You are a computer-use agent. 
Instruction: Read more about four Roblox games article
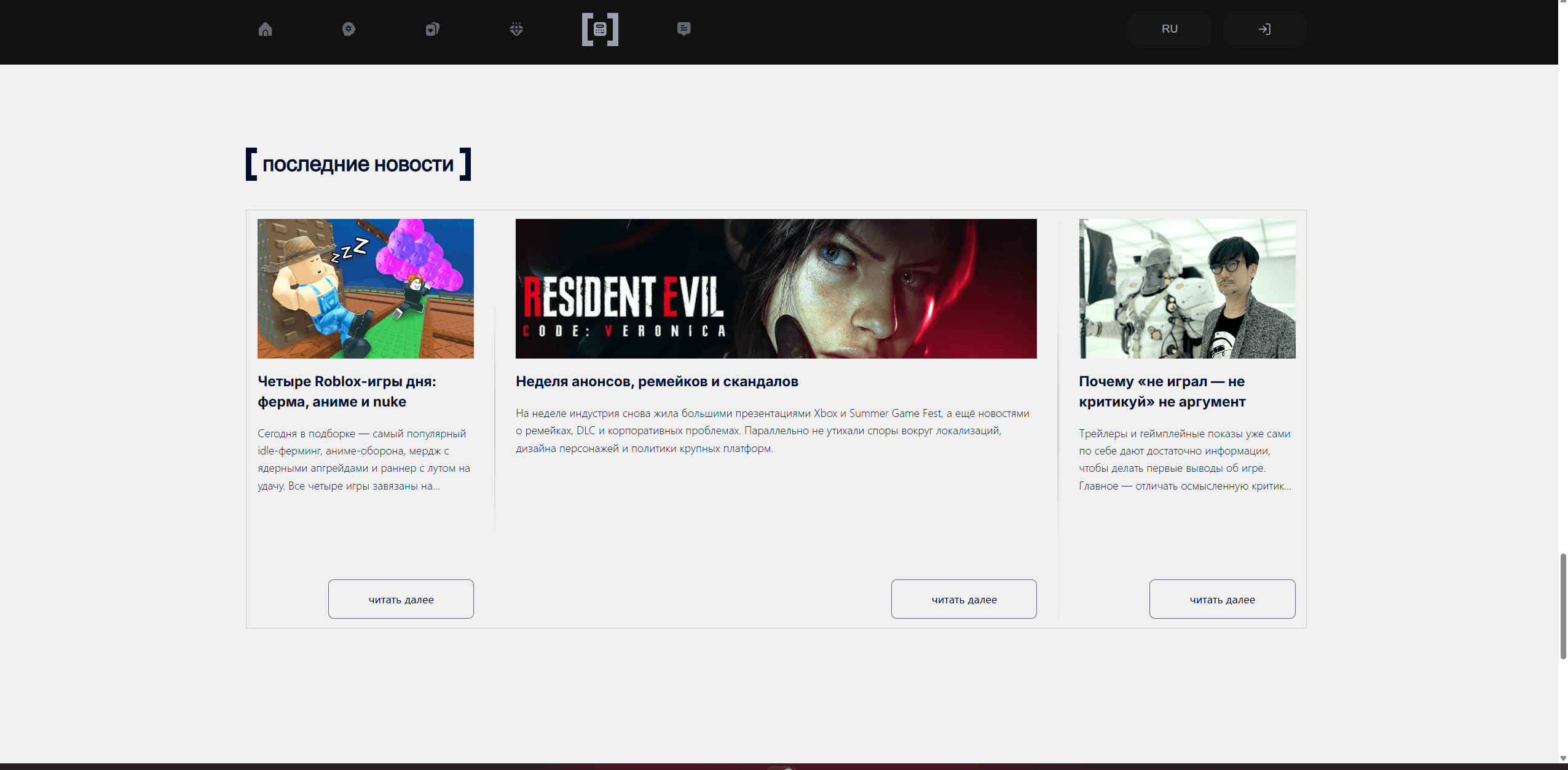[x=401, y=599]
